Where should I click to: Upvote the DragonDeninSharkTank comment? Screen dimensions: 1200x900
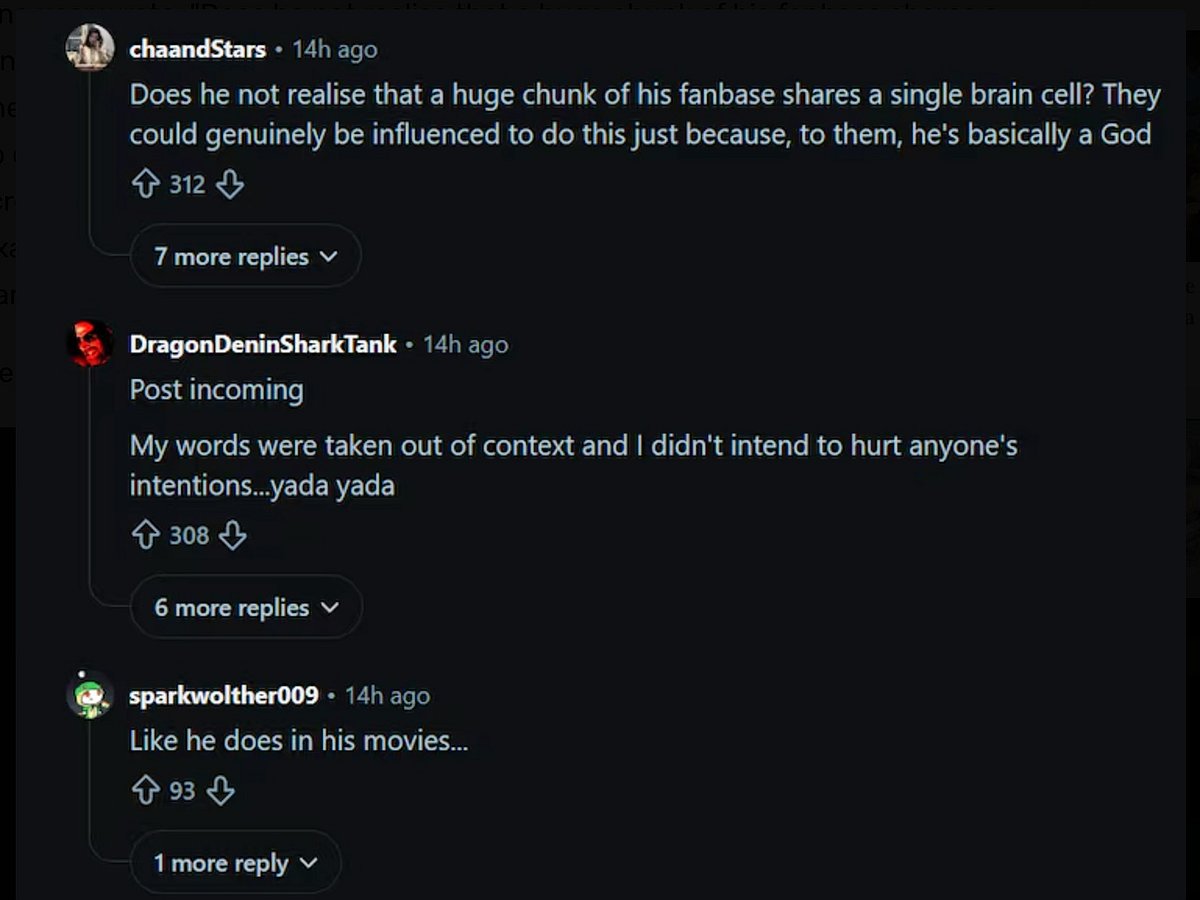[146, 536]
